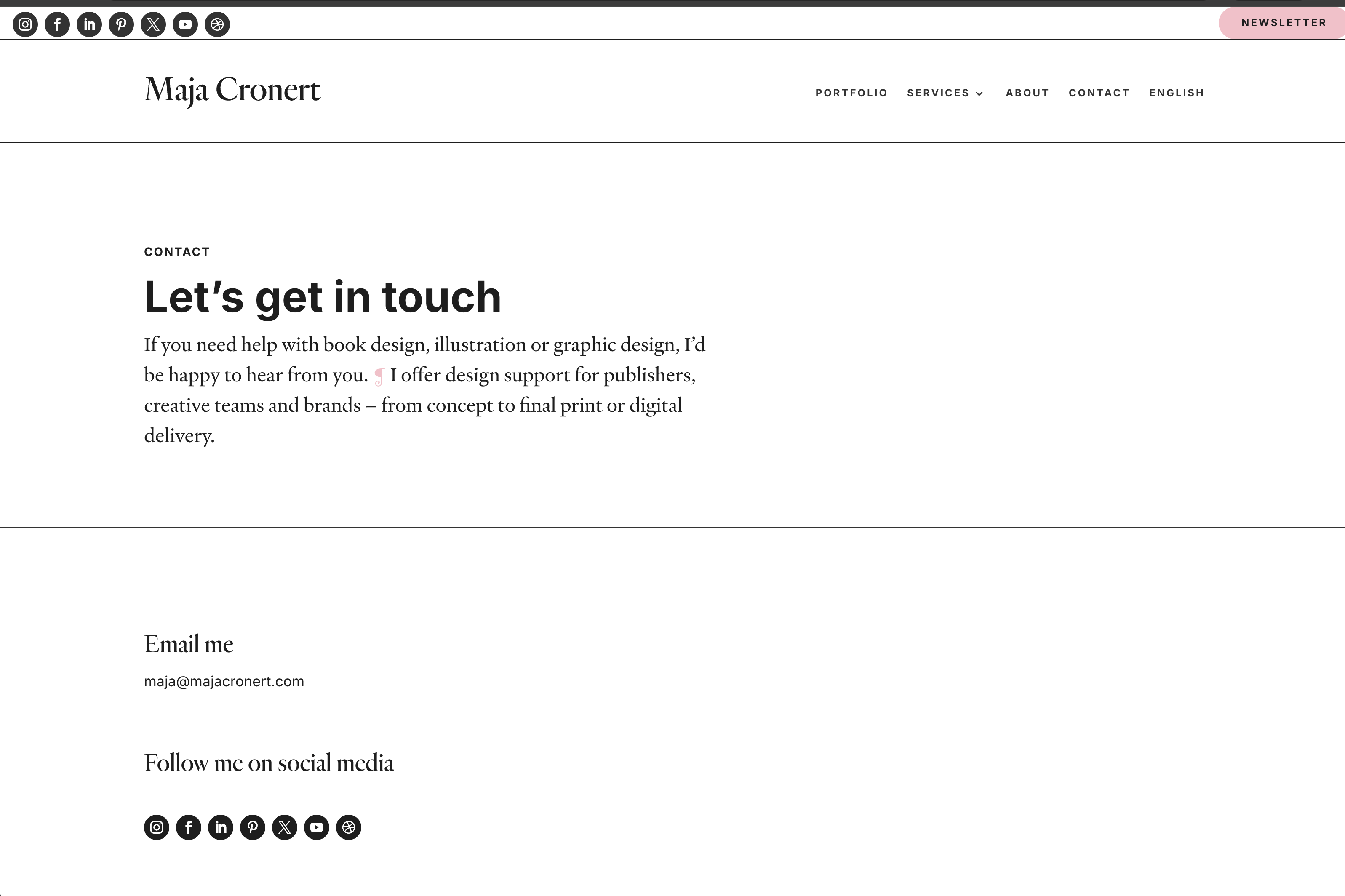Open Dribbble icon under Follow me section
1345x896 pixels.
pos(349,827)
